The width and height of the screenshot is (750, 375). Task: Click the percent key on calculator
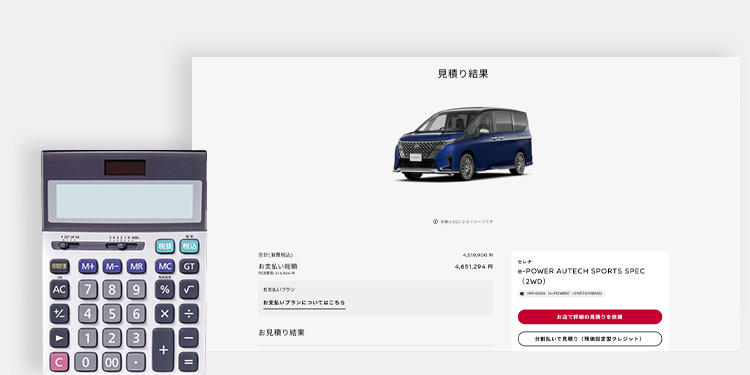(x=165, y=289)
